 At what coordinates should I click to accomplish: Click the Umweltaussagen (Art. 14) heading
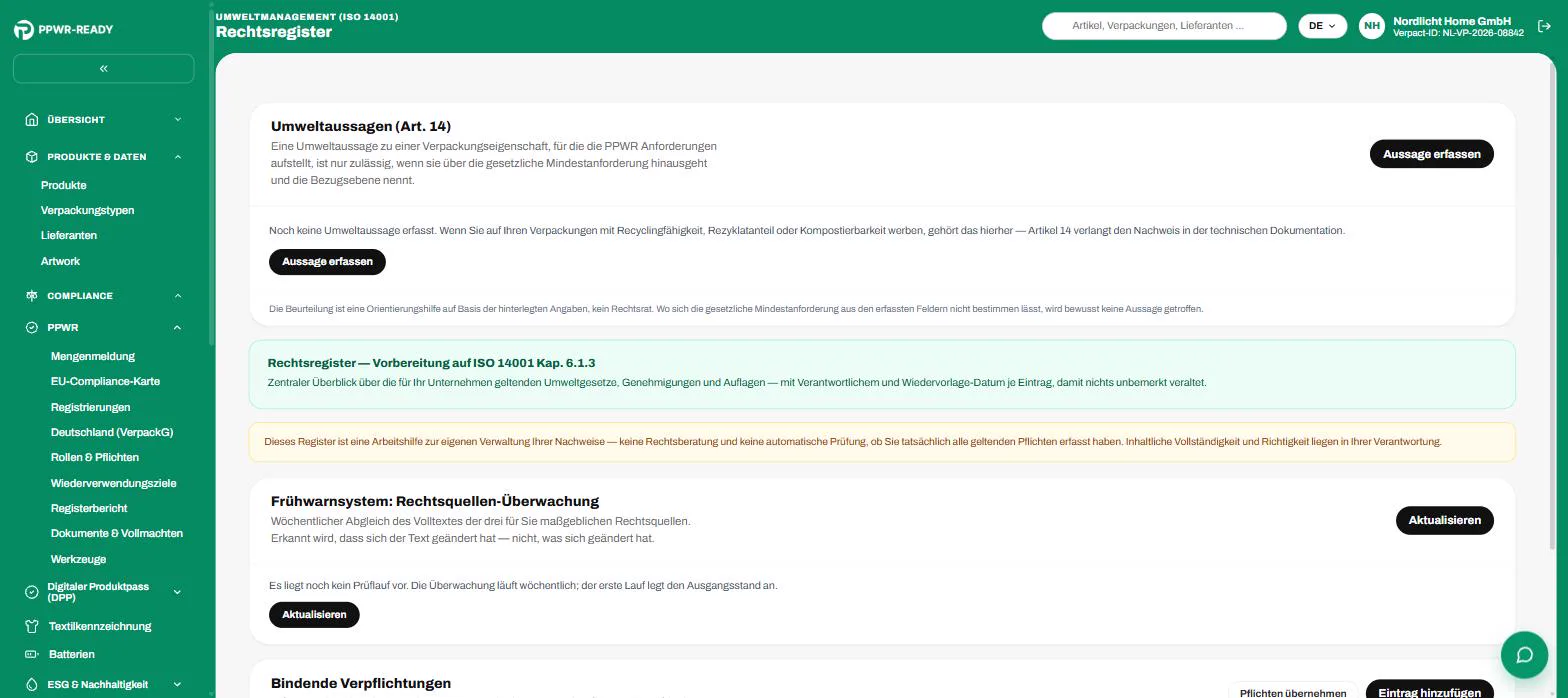point(361,127)
